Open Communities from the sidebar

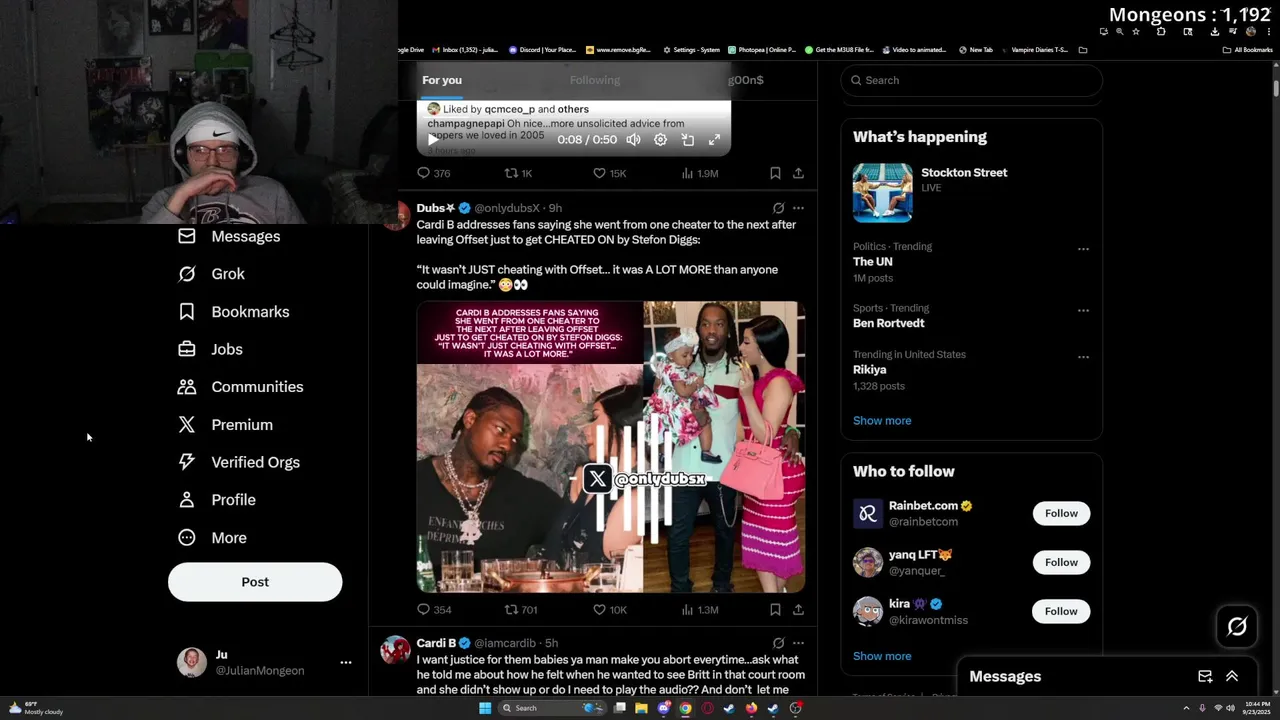[240, 387]
